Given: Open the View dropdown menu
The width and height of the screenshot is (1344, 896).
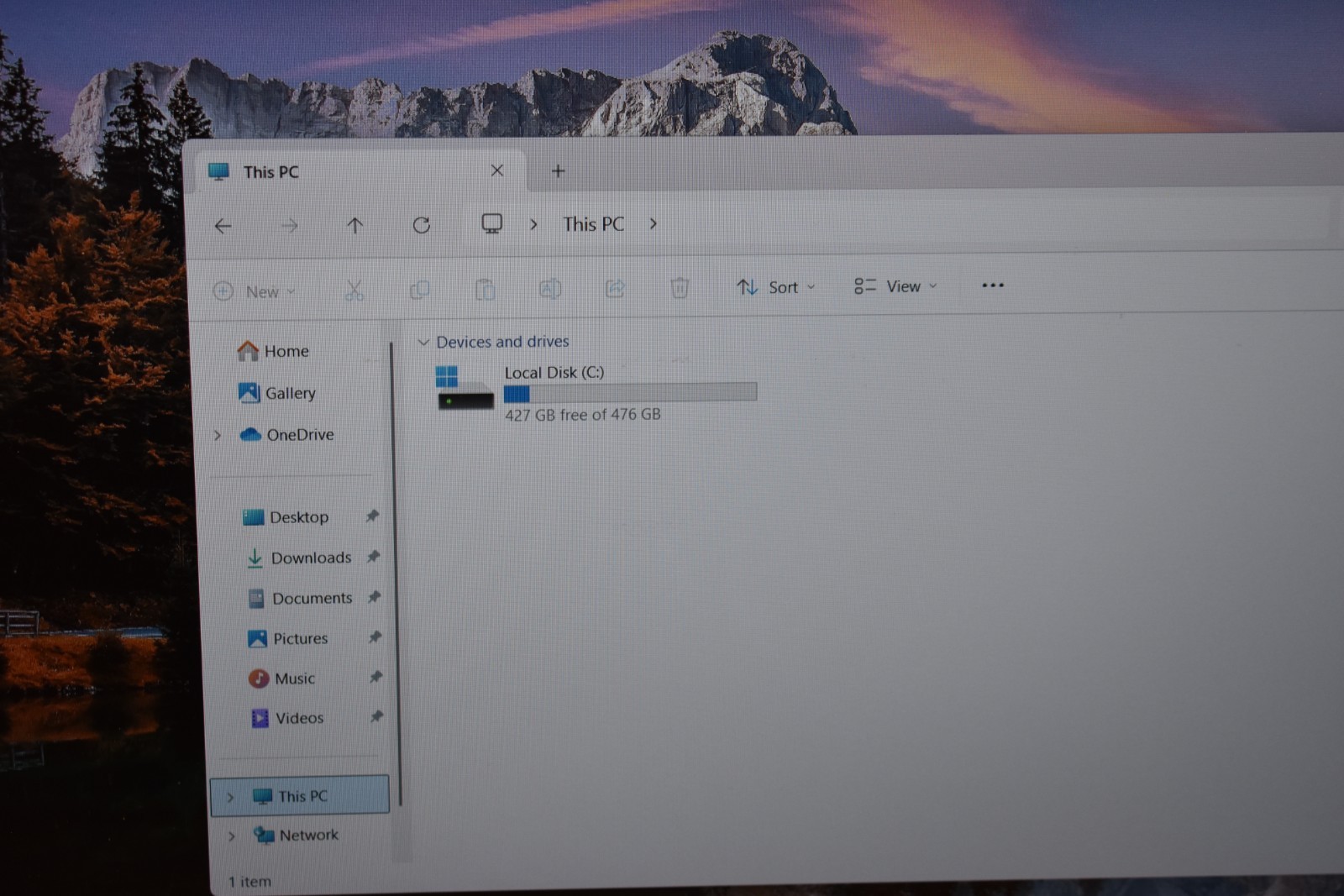Looking at the screenshot, I should pyautogui.click(x=895, y=286).
